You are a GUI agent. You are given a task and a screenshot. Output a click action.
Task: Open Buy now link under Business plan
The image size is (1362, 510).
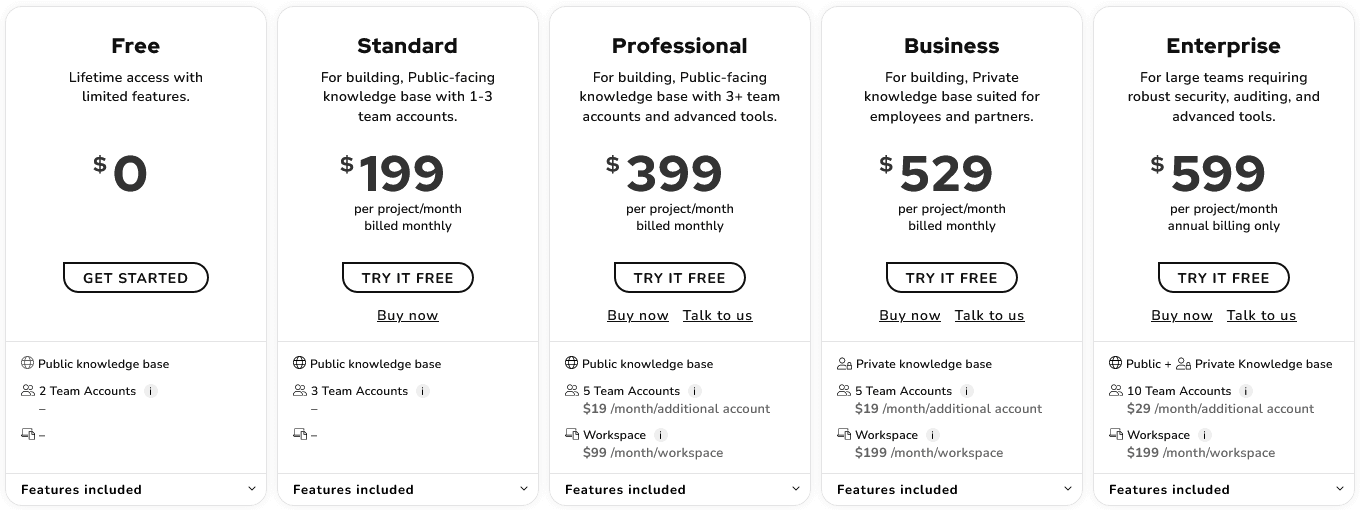[x=910, y=315]
